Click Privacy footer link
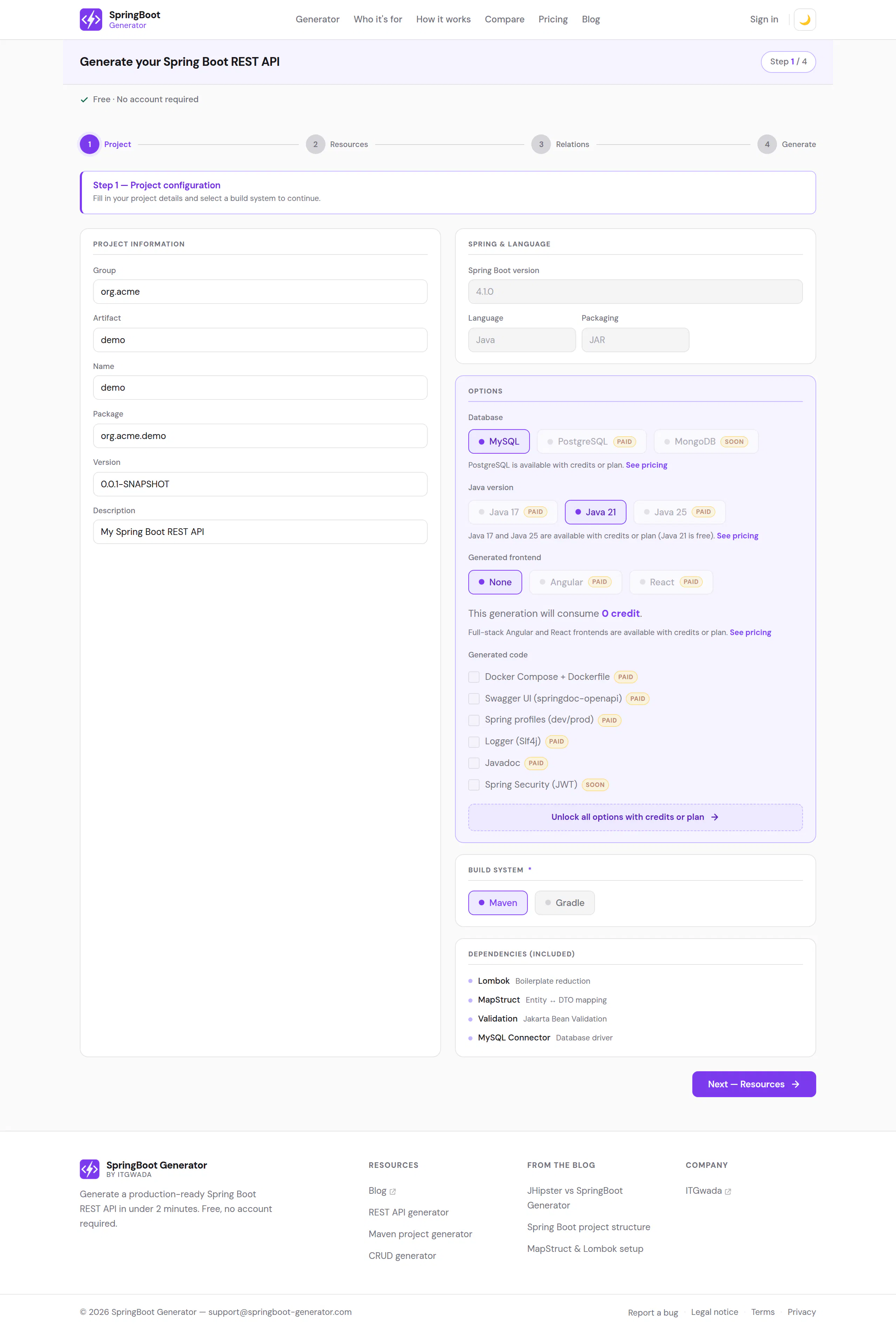Viewport: 896px width, 1331px height. pos(801,1312)
